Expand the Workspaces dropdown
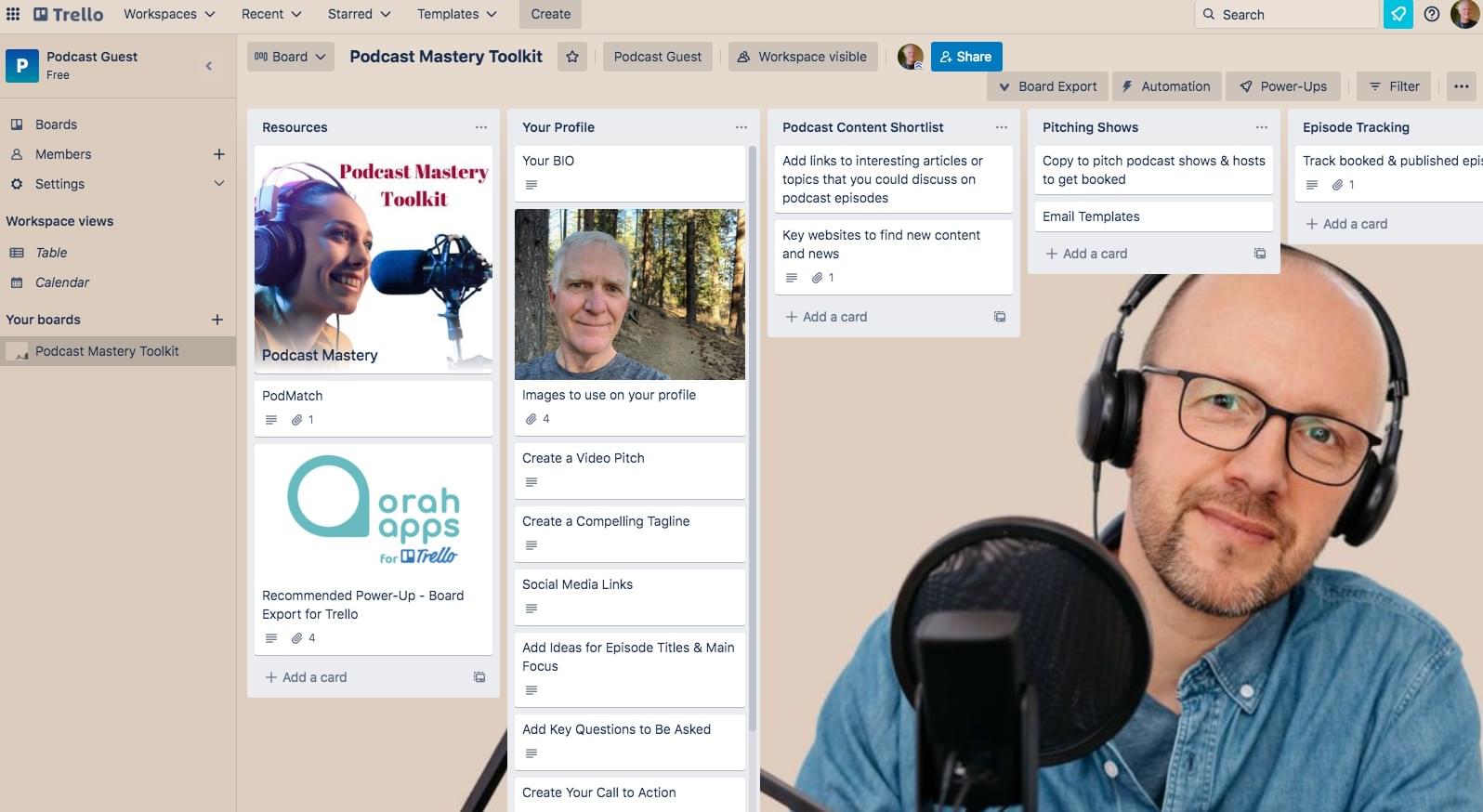This screenshot has width=1483, height=812. (169, 14)
